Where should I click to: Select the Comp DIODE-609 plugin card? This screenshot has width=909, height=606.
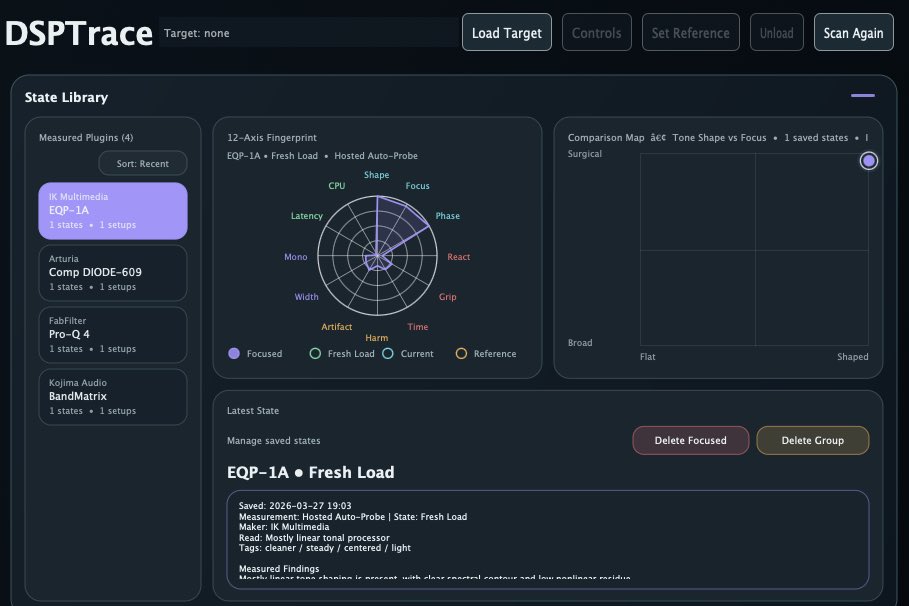(x=113, y=273)
